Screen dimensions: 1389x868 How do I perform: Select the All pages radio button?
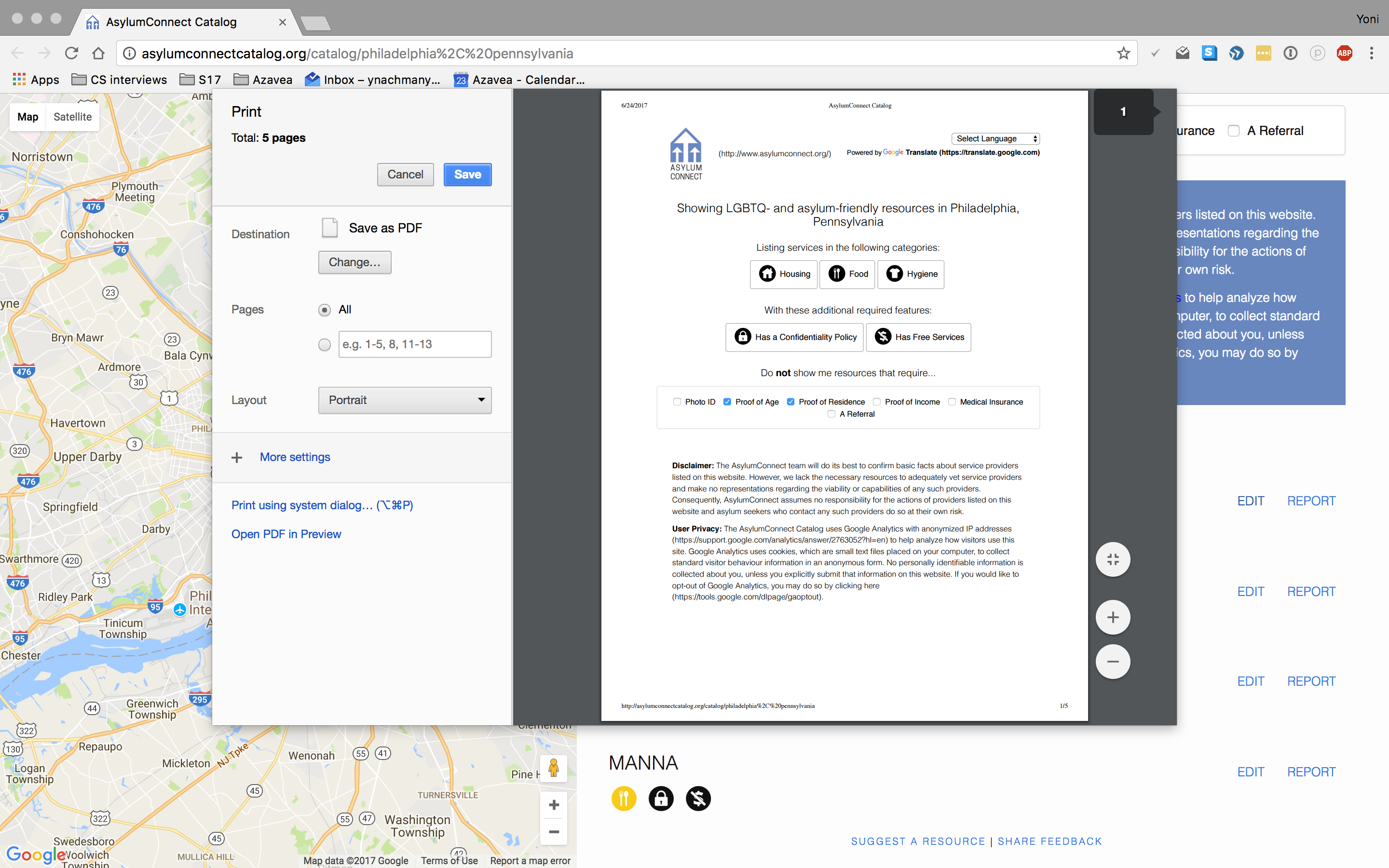pyautogui.click(x=324, y=310)
